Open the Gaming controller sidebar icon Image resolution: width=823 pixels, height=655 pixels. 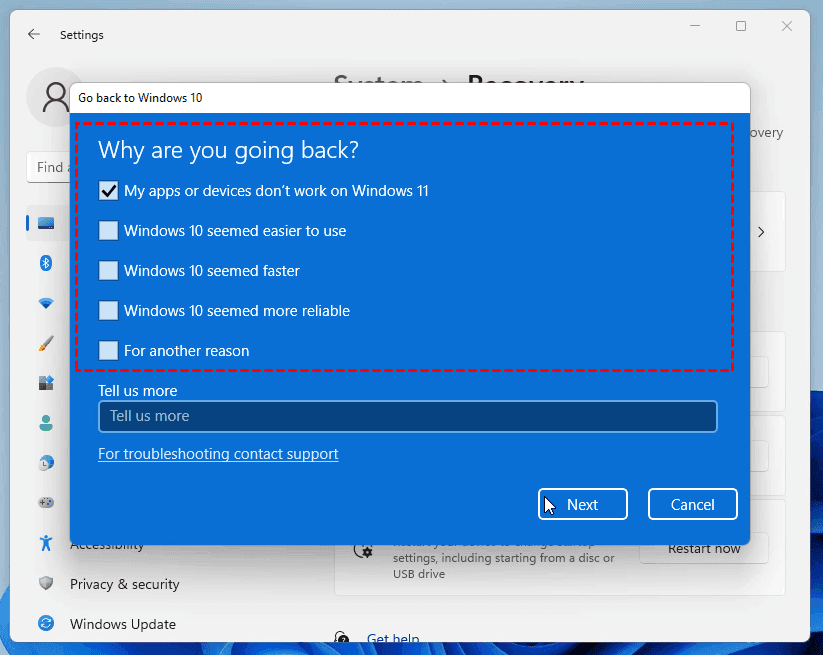(x=46, y=502)
